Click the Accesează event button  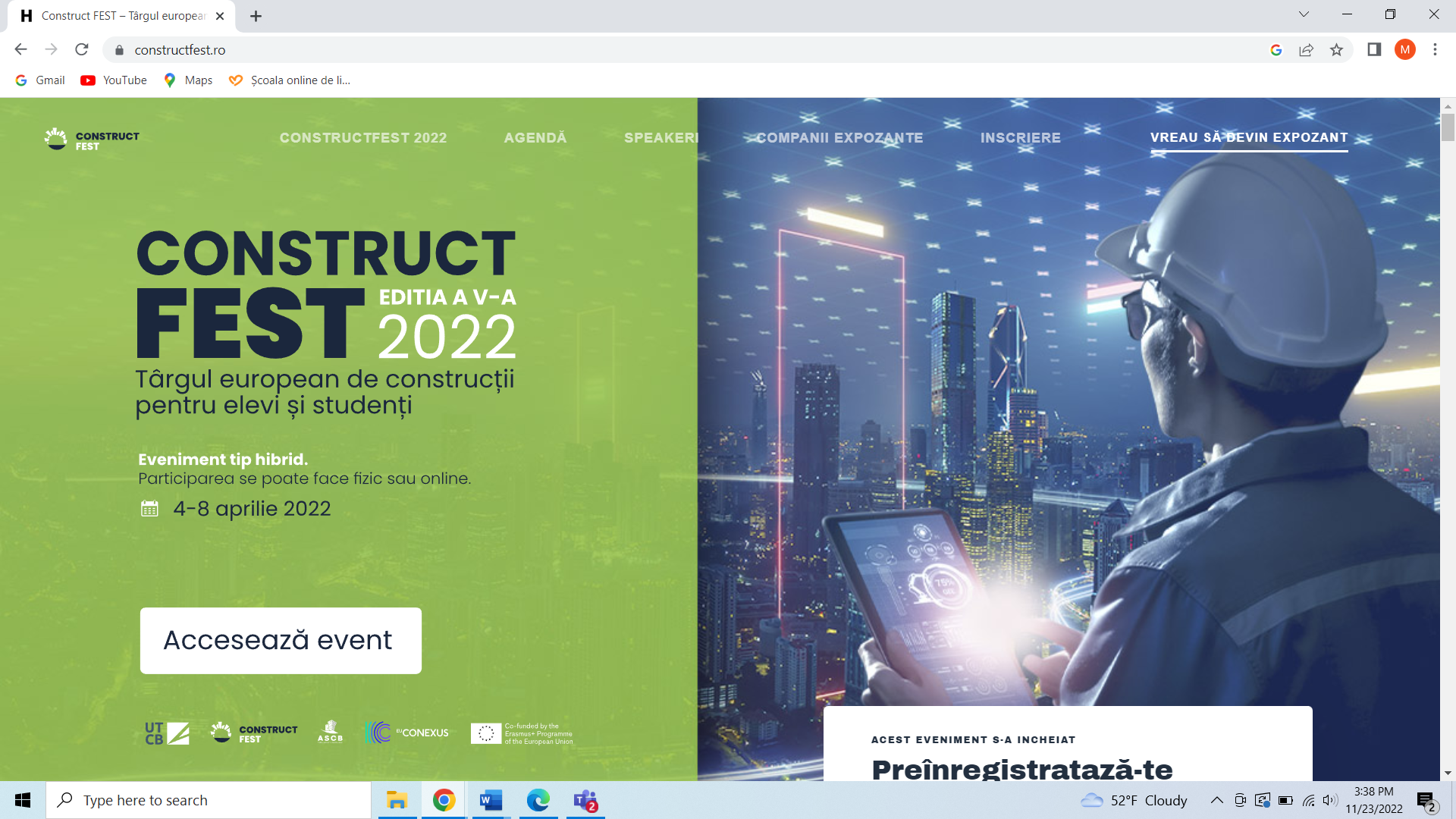click(x=281, y=640)
